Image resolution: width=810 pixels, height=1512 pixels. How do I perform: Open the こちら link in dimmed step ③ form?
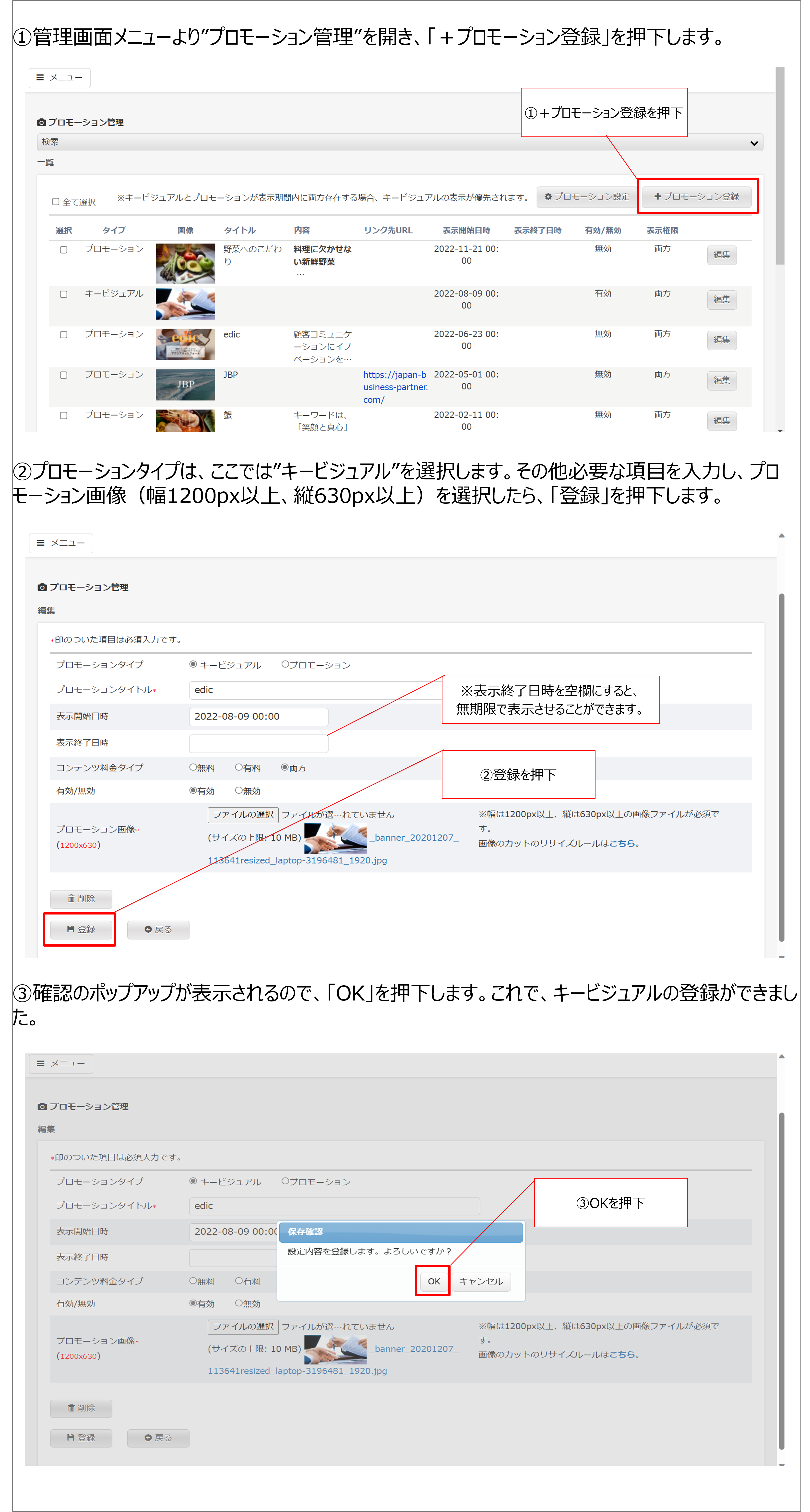click(x=622, y=1355)
